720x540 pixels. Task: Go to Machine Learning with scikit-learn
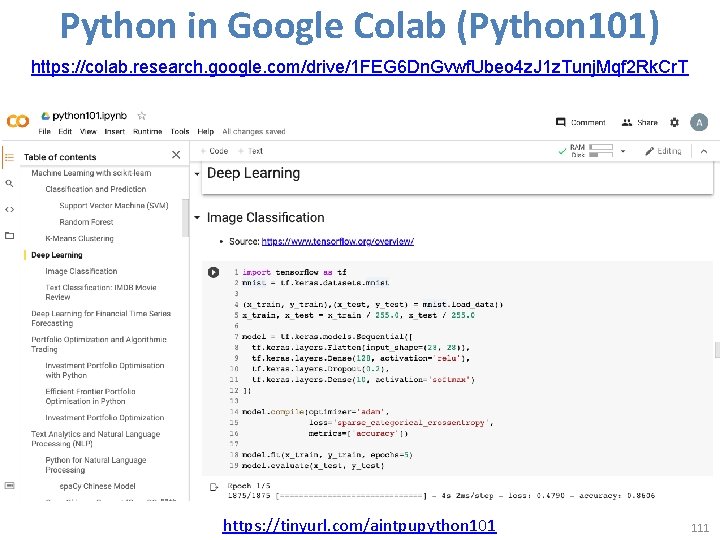pos(91,173)
